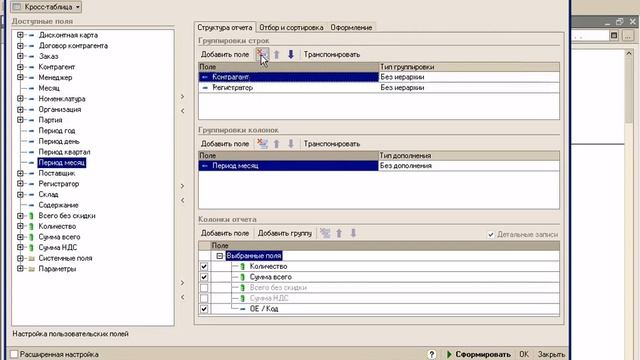Move row grouping down arrow
Image resolution: width=640 pixels, height=360 pixels.
click(291, 54)
